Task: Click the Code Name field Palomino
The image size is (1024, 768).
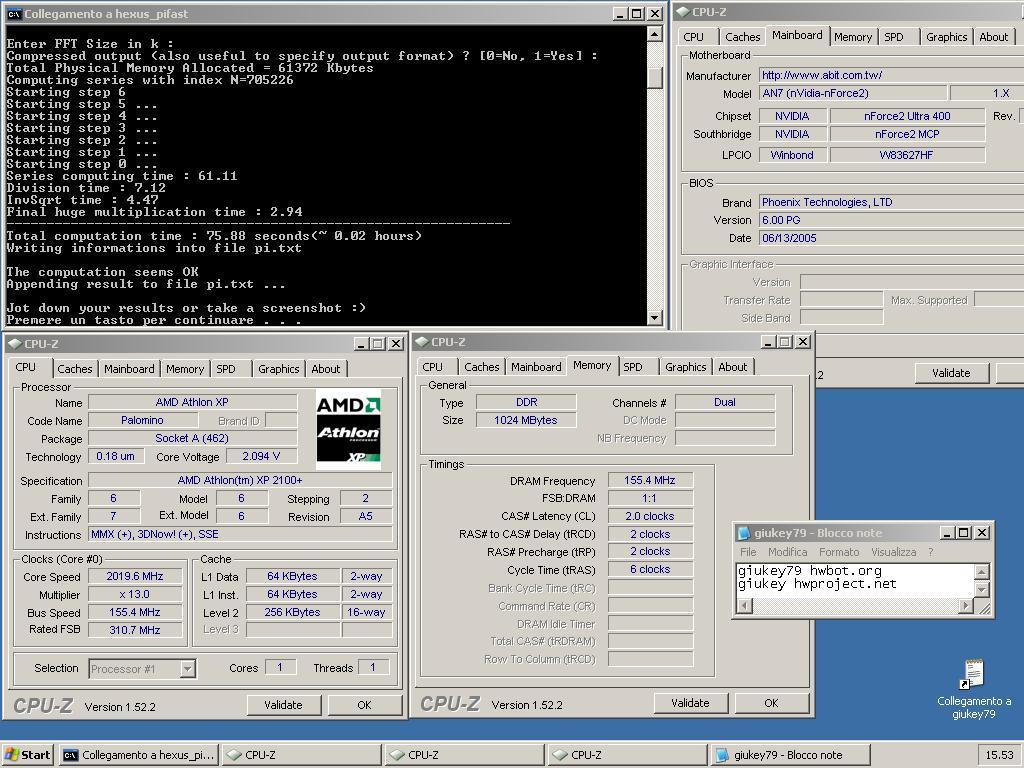Action: (x=142, y=421)
